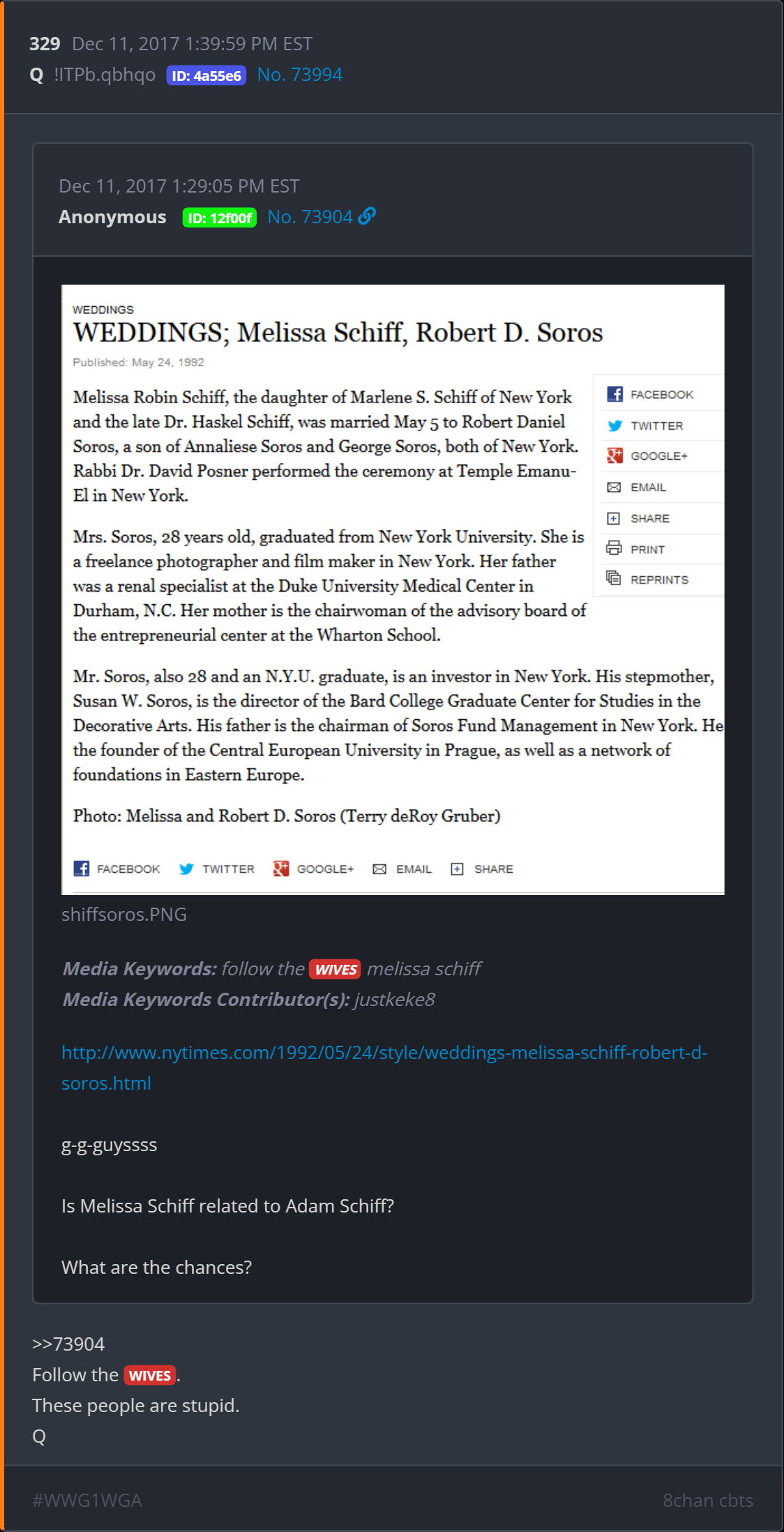
Task: Click the WIVES highlight in Q's reply
Action: [150, 1375]
